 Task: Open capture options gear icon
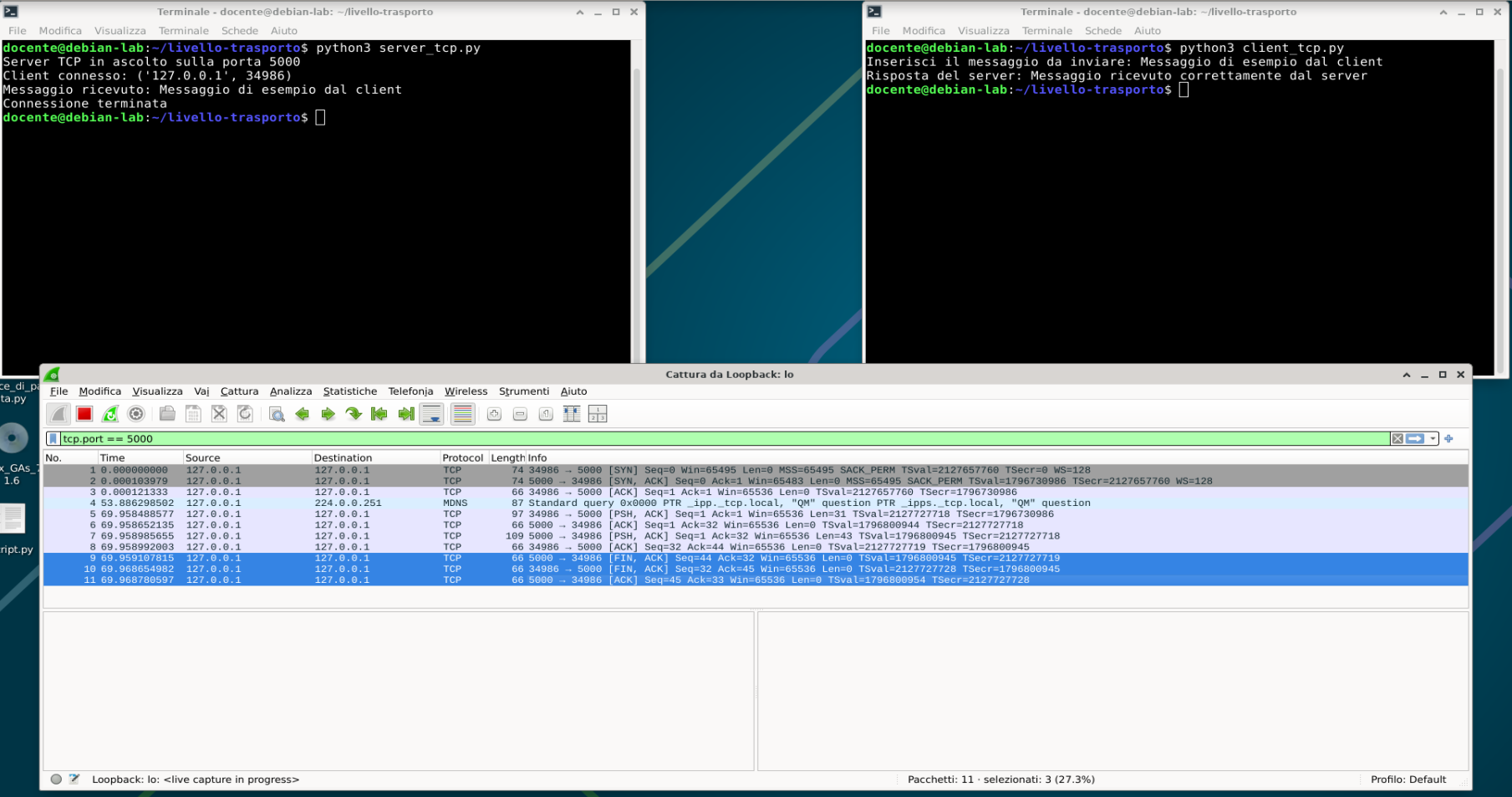click(x=136, y=414)
